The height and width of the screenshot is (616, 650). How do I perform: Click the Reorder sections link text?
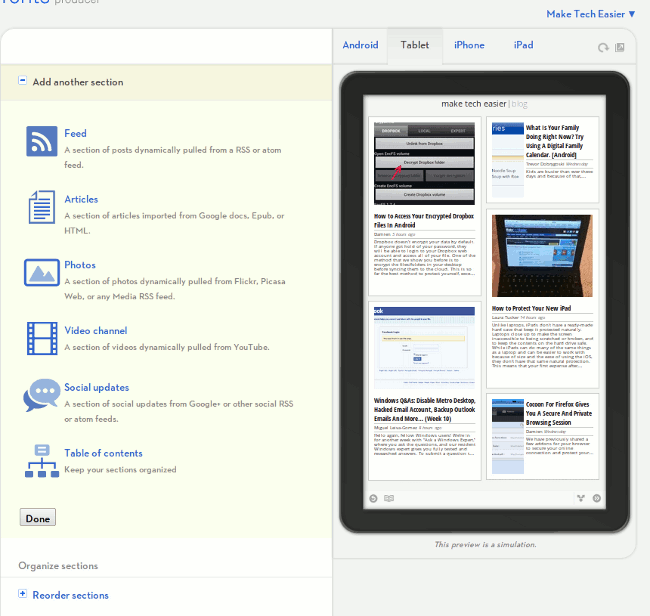[x=70, y=595]
